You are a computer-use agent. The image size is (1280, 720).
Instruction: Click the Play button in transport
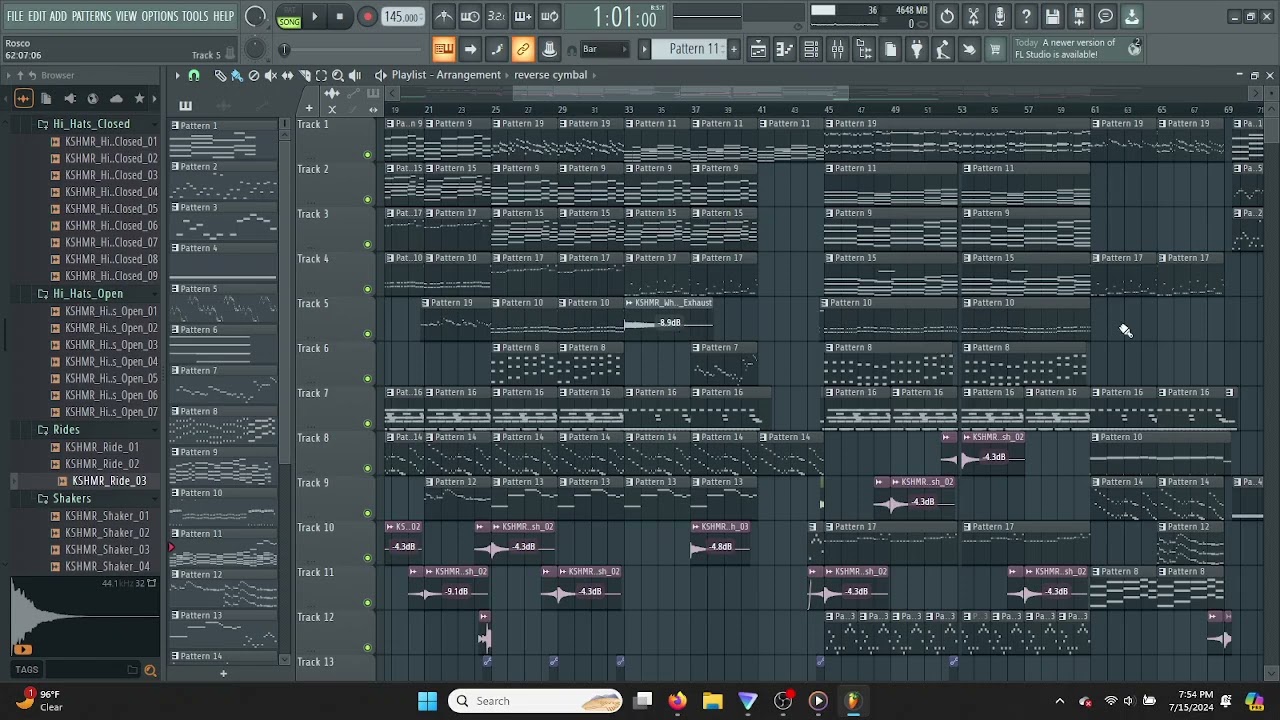(x=314, y=17)
